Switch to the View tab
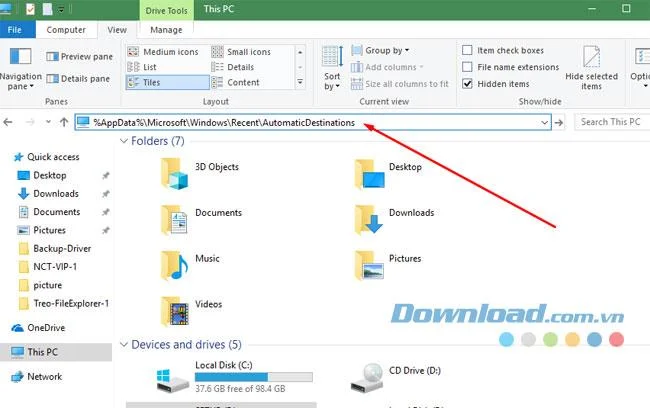 point(117,30)
